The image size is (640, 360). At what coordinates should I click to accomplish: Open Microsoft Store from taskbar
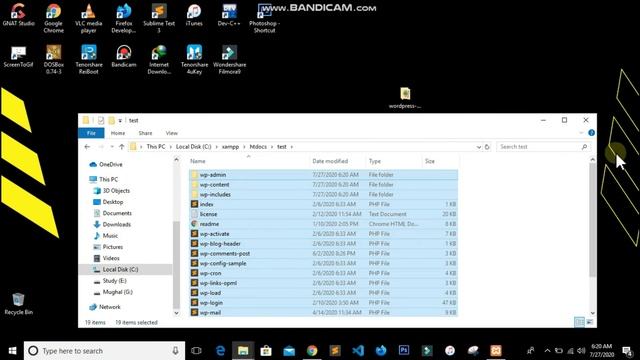(x=266, y=351)
